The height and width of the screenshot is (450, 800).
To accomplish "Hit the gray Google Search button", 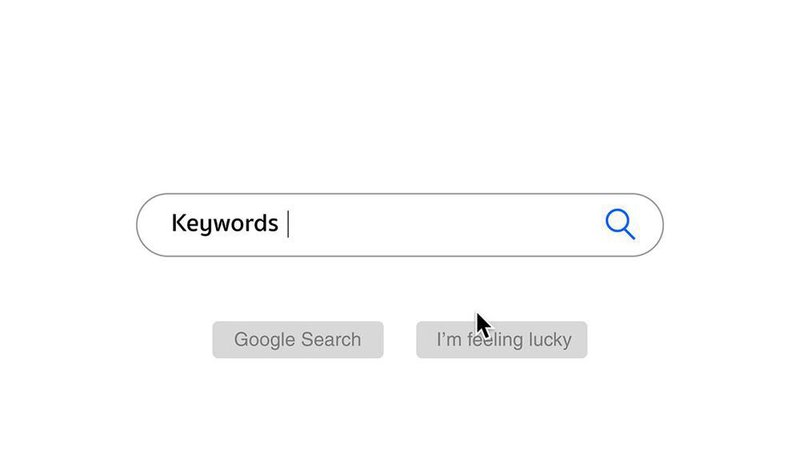I will tap(297, 340).
